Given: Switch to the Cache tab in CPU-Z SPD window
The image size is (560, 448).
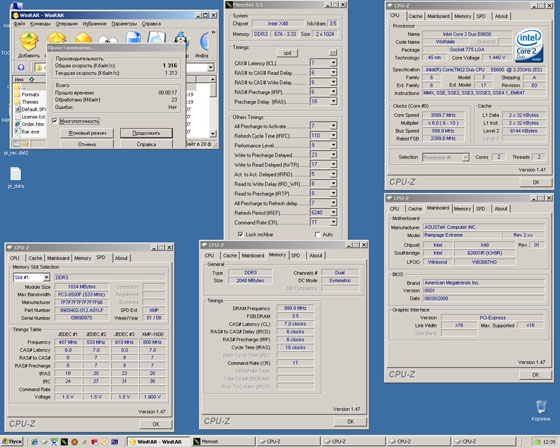Looking at the screenshot, I should tap(35, 258).
